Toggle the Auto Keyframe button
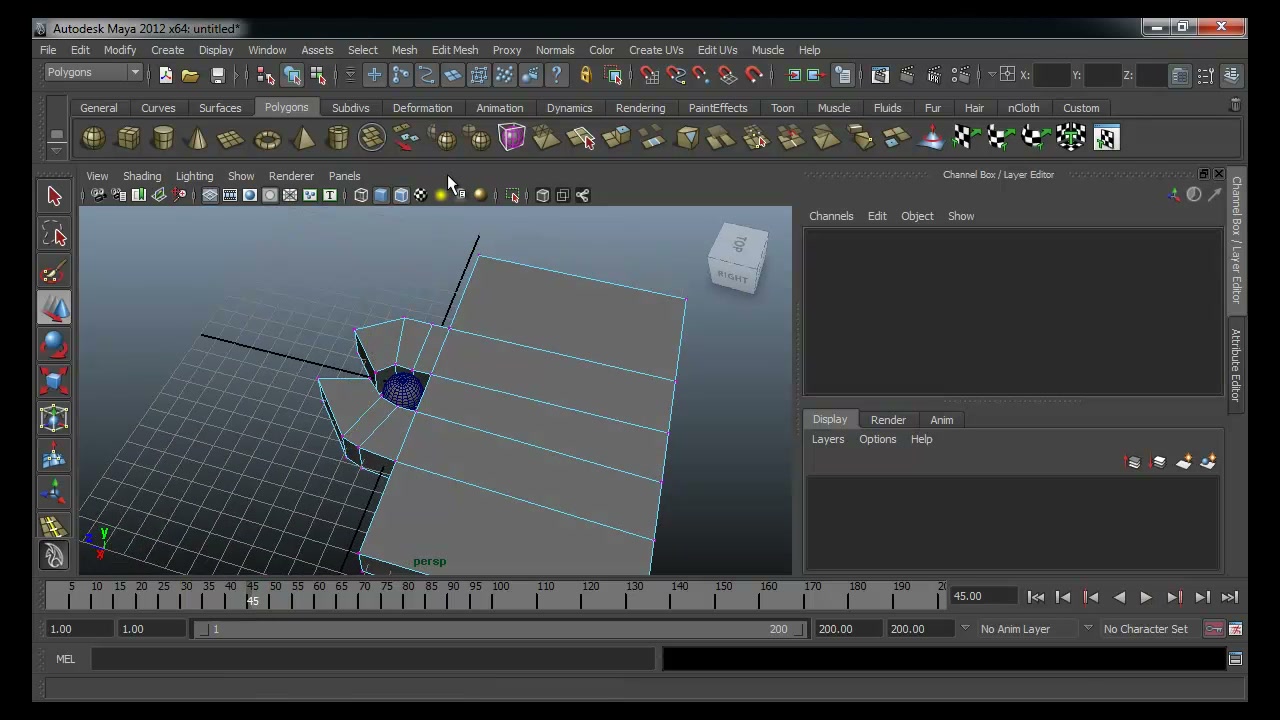 1214,629
